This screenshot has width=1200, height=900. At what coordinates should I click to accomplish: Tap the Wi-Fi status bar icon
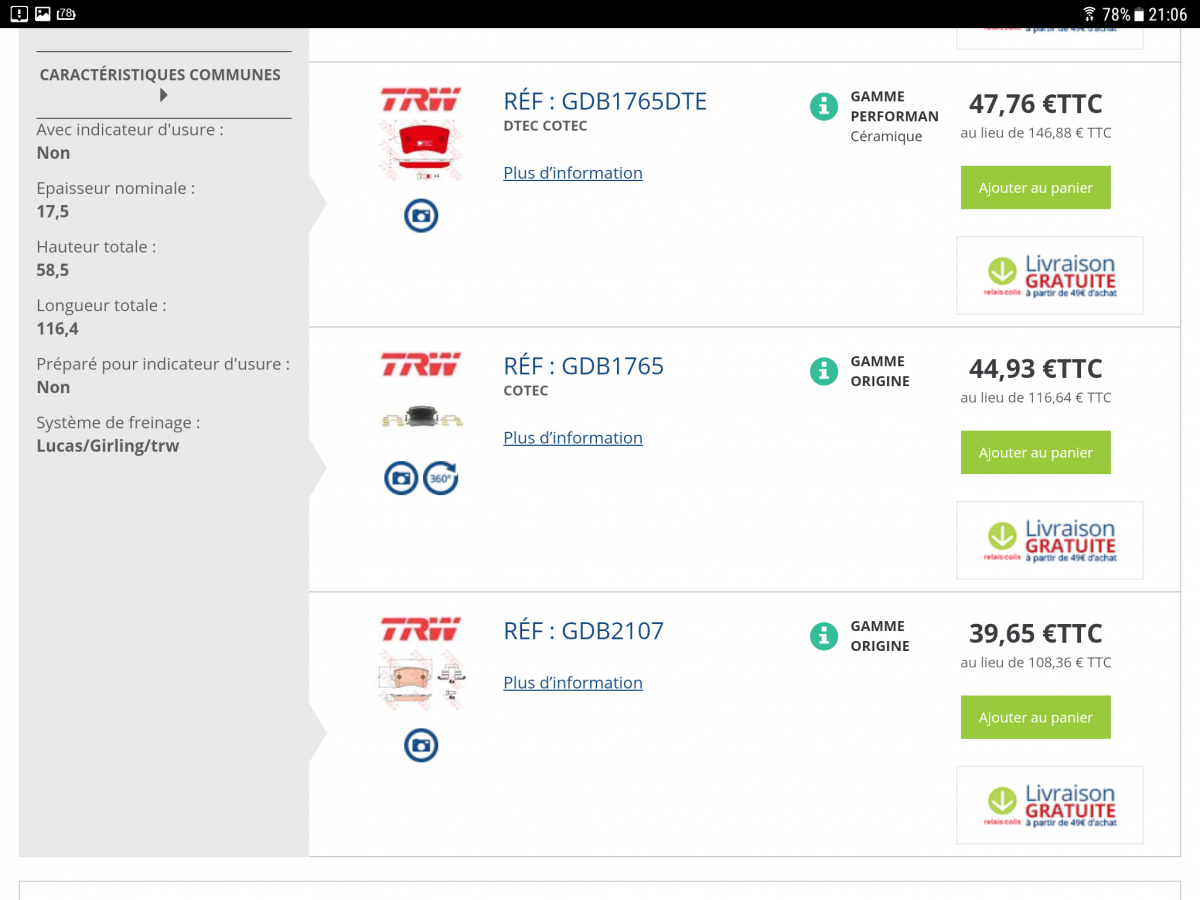click(x=1089, y=14)
